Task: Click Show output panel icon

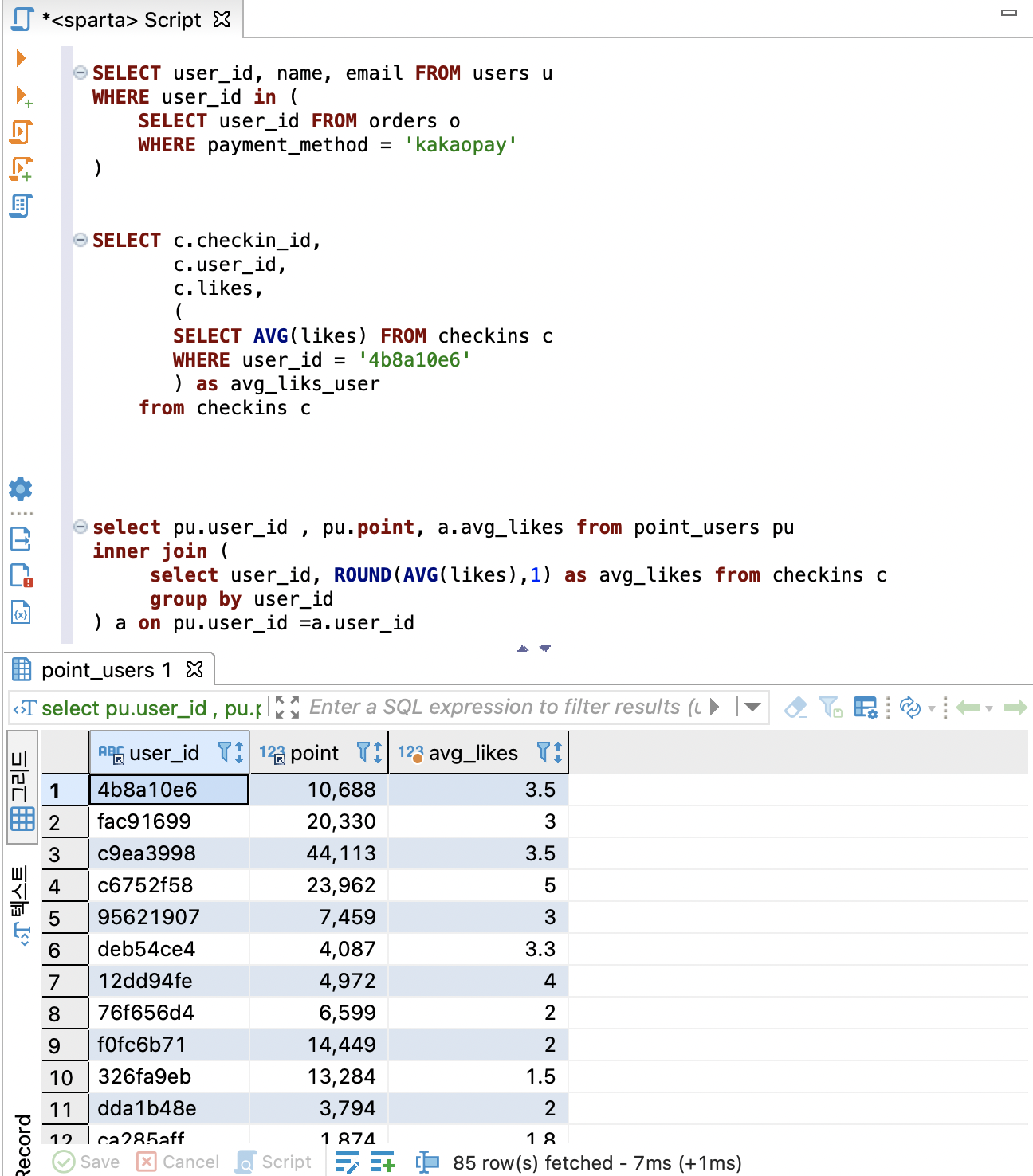Action: tap(21, 539)
